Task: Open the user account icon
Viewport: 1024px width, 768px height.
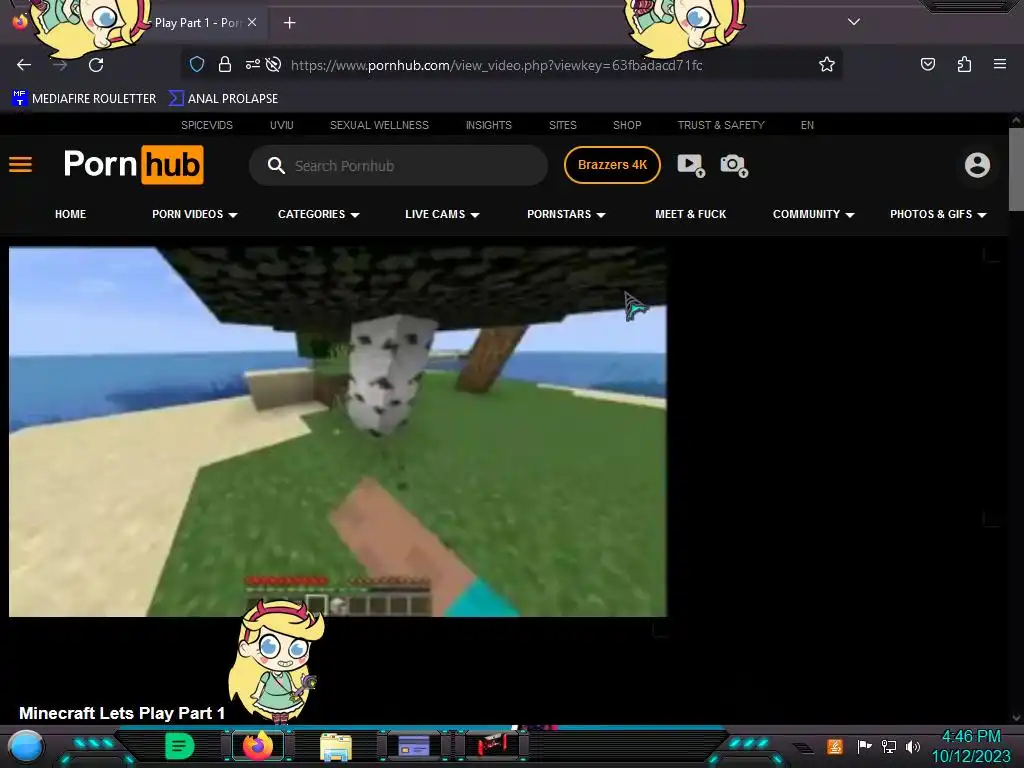Action: (x=977, y=165)
